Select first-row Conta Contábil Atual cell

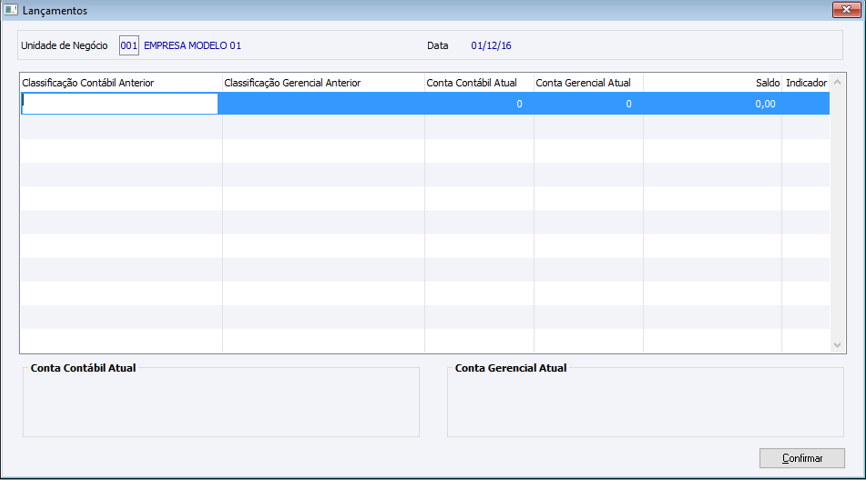coord(479,103)
